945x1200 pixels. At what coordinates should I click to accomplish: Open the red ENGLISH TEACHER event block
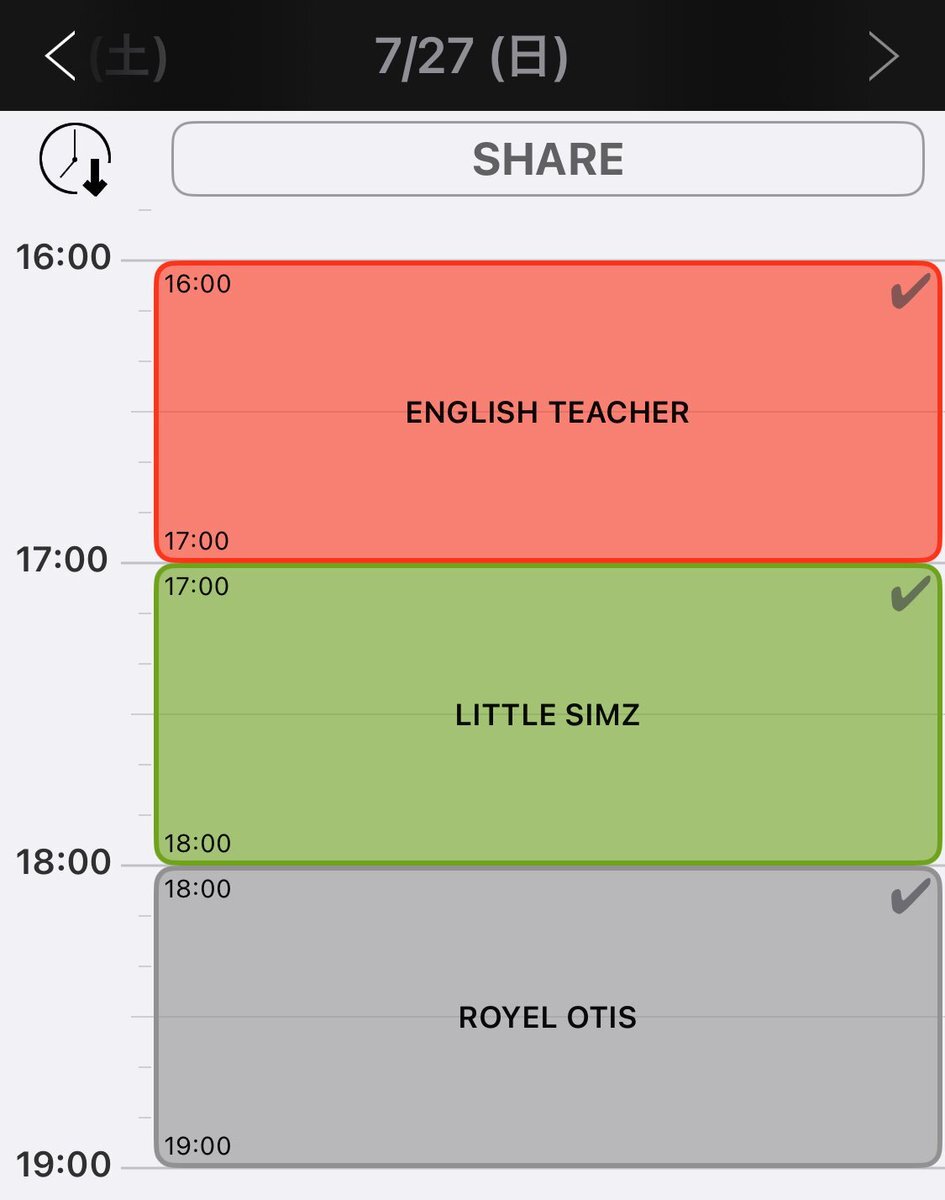pyautogui.click(x=548, y=411)
